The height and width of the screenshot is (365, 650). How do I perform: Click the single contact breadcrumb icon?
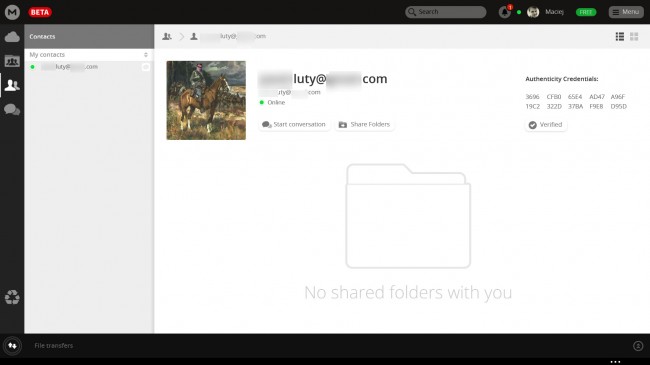pos(194,36)
